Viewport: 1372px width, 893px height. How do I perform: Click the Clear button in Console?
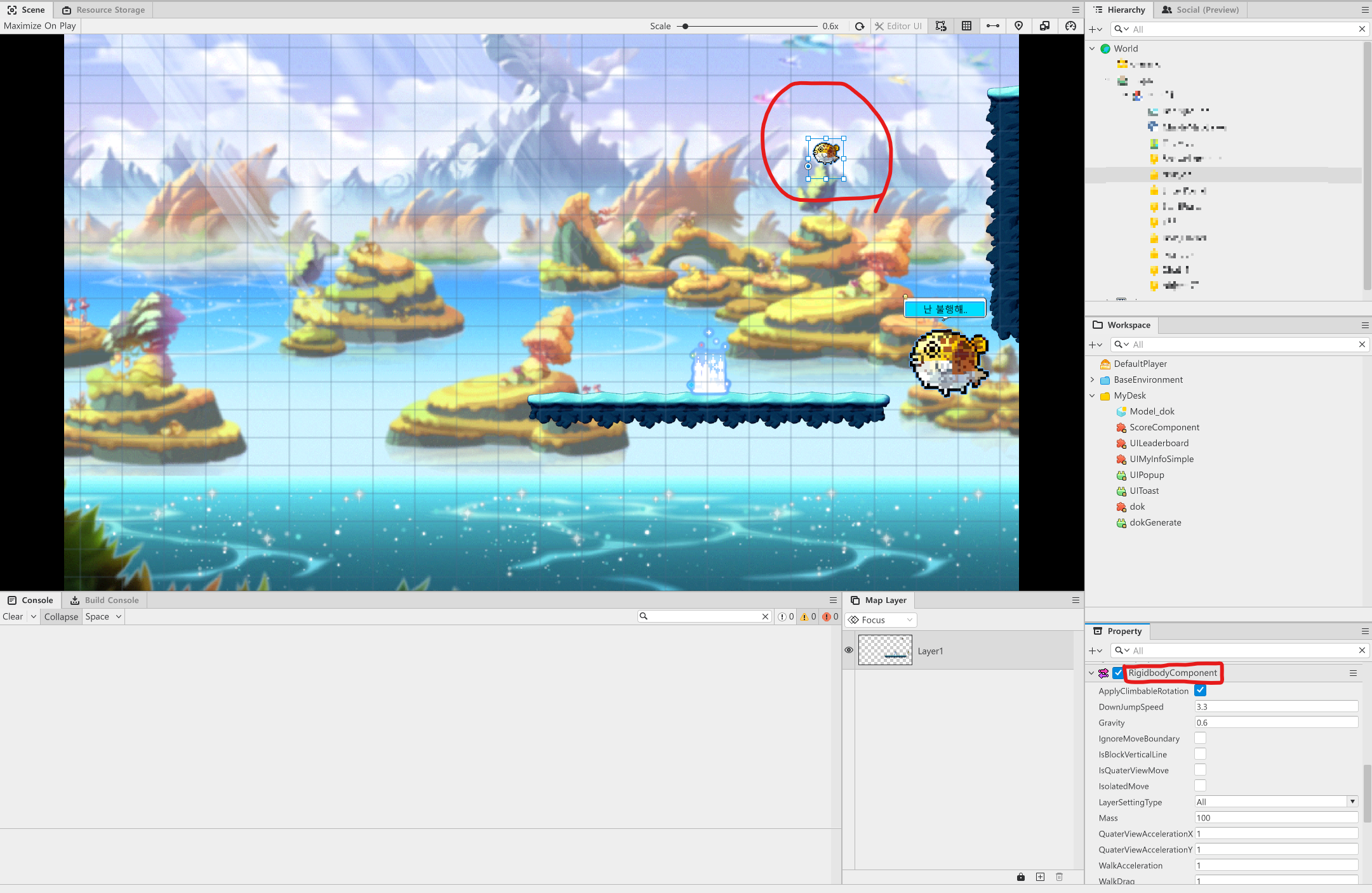(x=13, y=616)
